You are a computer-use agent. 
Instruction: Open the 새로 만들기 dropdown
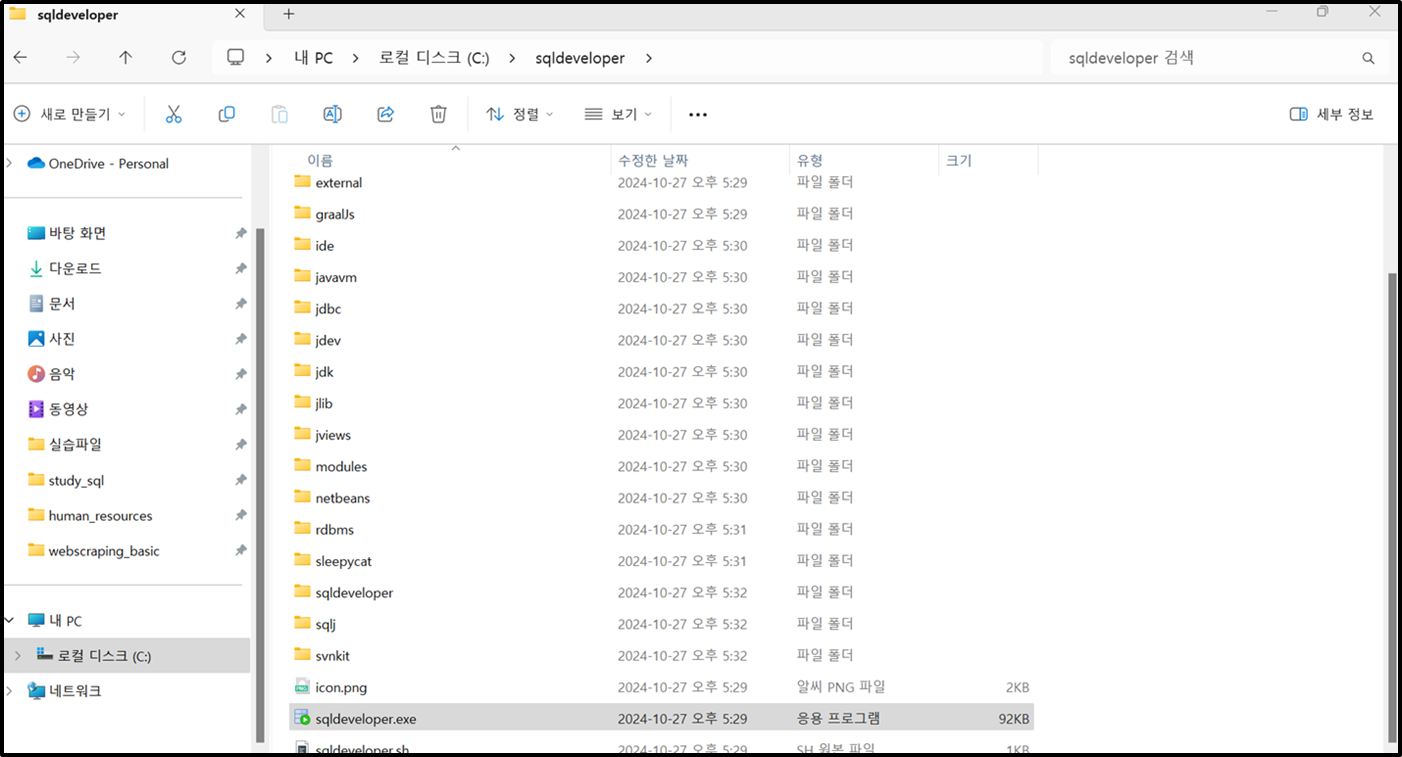pos(69,114)
